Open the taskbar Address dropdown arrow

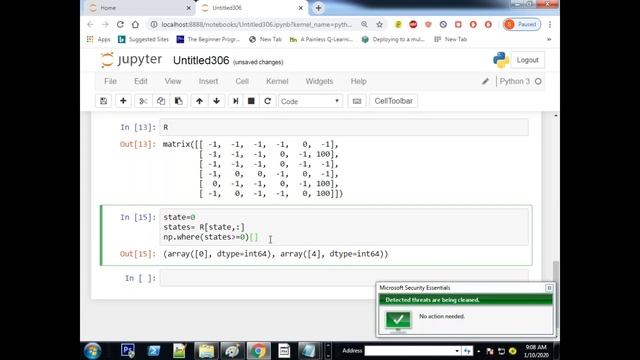coord(457,351)
